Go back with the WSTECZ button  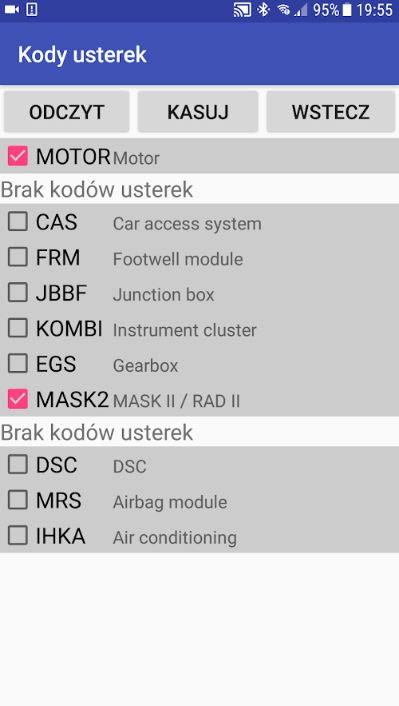click(x=331, y=112)
